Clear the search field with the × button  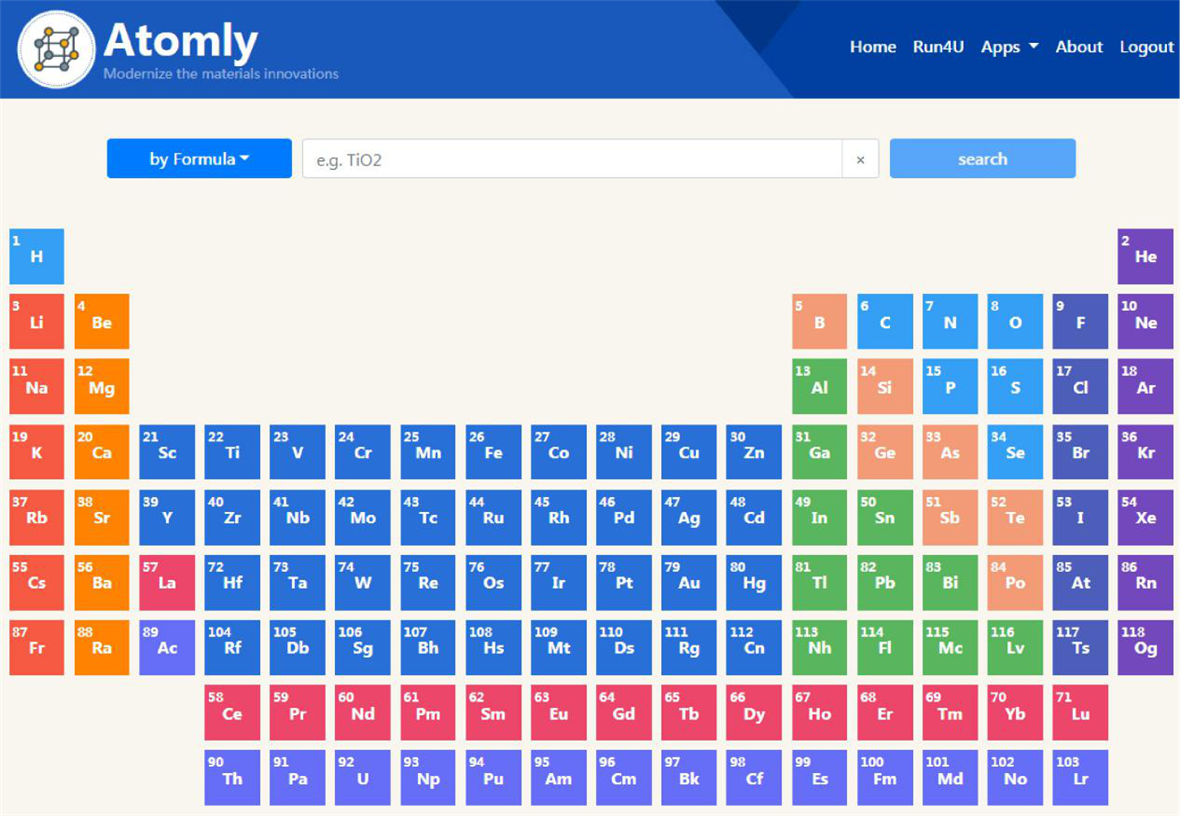pos(860,159)
